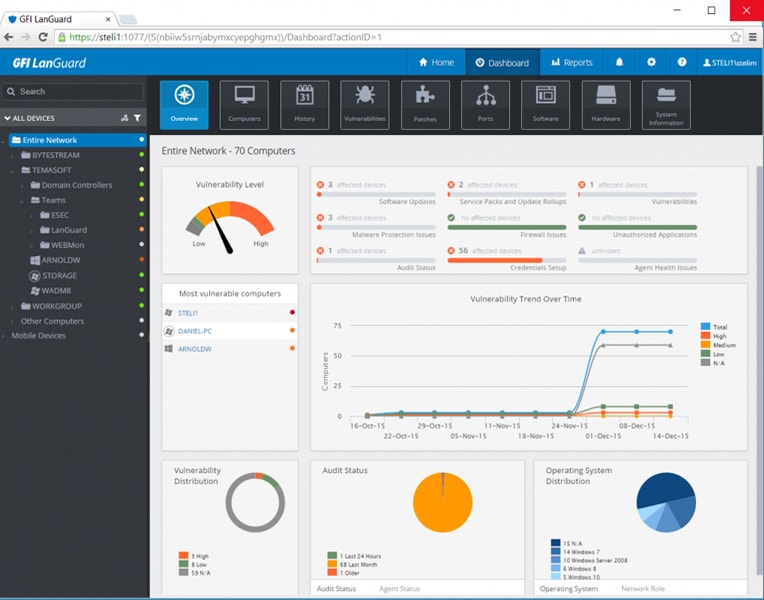Select the STORAGE computer node
The height and width of the screenshot is (600, 764).
click(x=59, y=276)
